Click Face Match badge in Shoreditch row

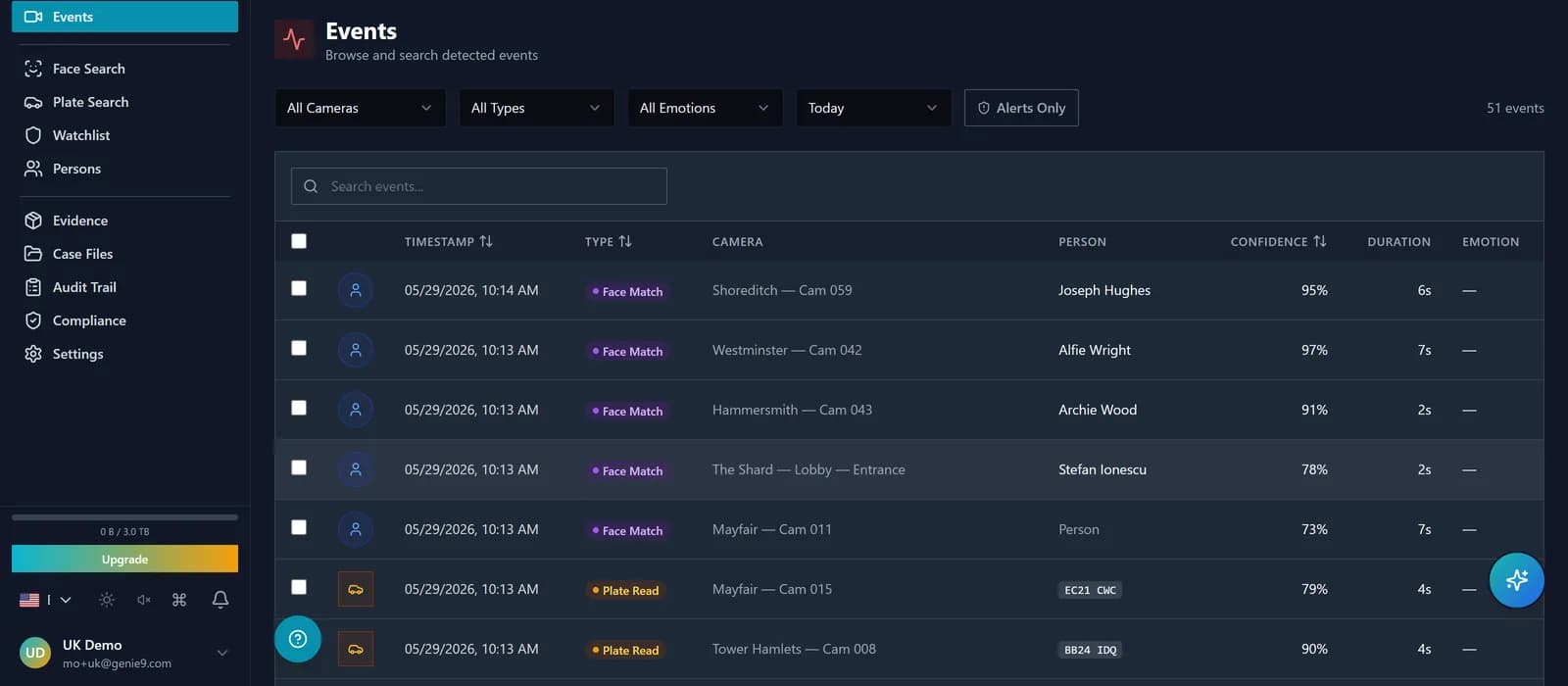coord(627,291)
